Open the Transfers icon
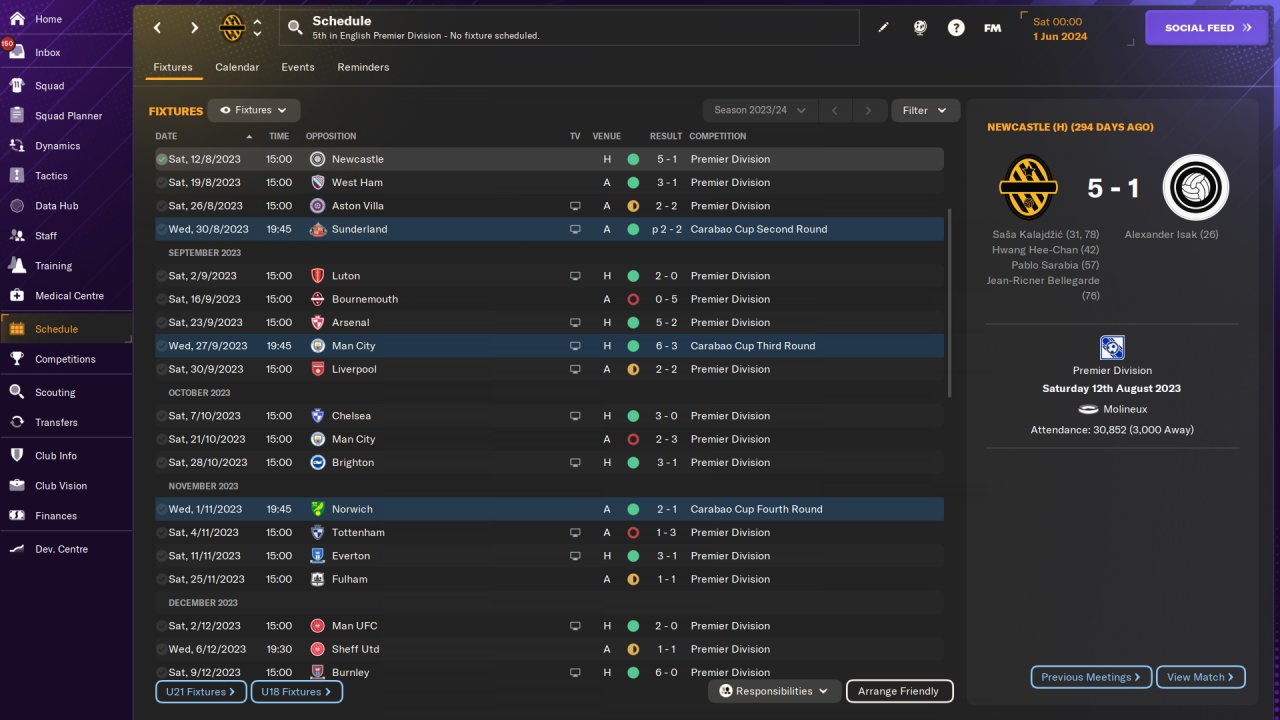This screenshot has height=720, width=1280. [17, 422]
